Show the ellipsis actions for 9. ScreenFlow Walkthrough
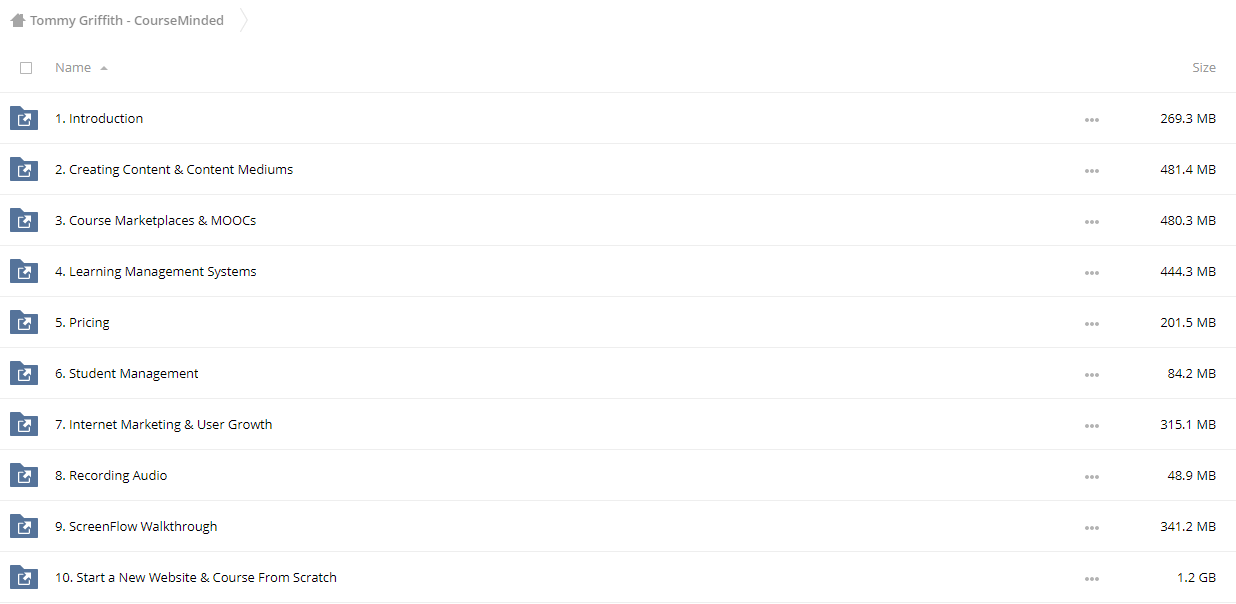The height and width of the screenshot is (604, 1236). 1091,528
